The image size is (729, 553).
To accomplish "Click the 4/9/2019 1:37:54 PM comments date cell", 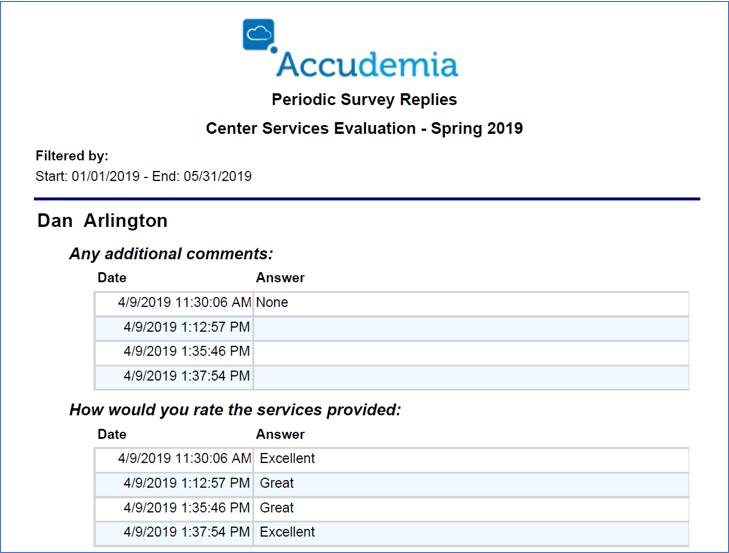I will pyautogui.click(x=174, y=376).
